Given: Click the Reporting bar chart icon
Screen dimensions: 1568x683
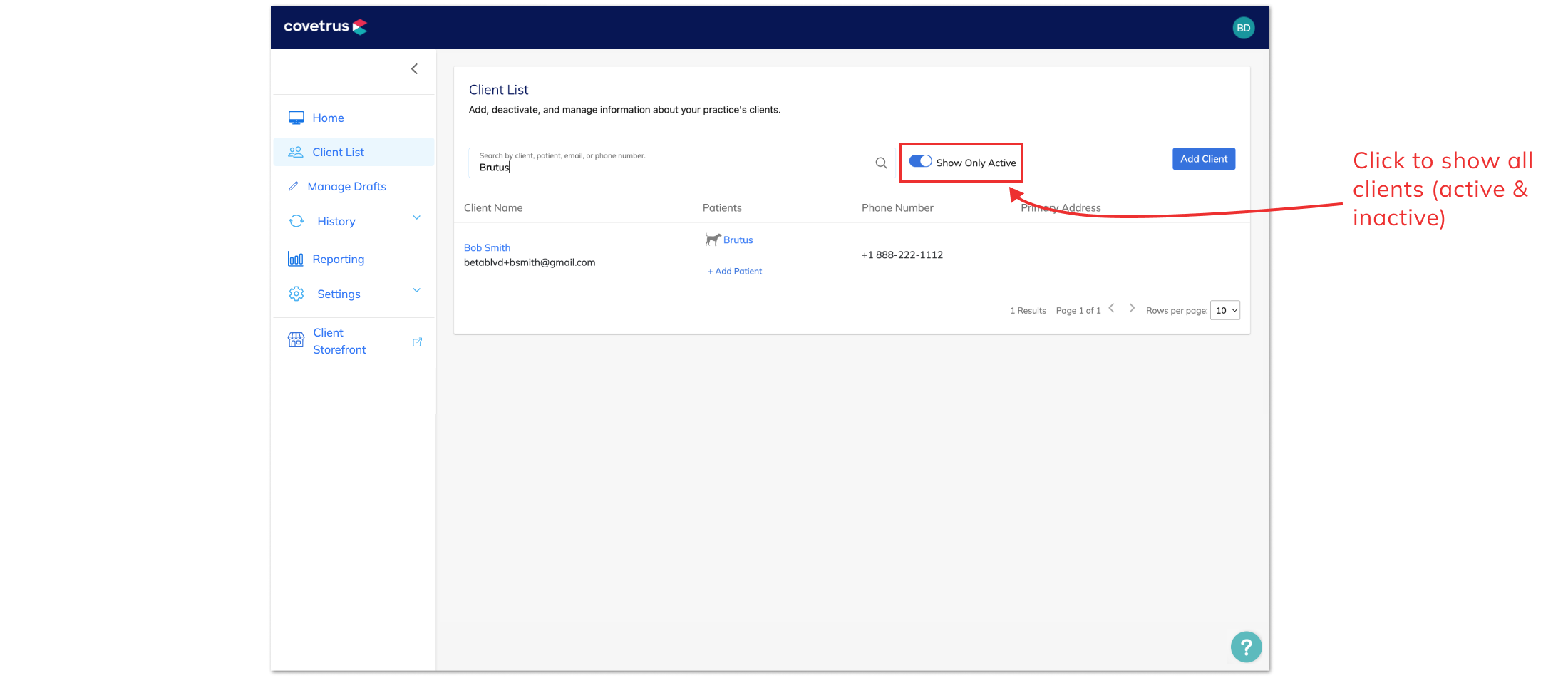Looking at the screenshot, I should tap(296, 259).
